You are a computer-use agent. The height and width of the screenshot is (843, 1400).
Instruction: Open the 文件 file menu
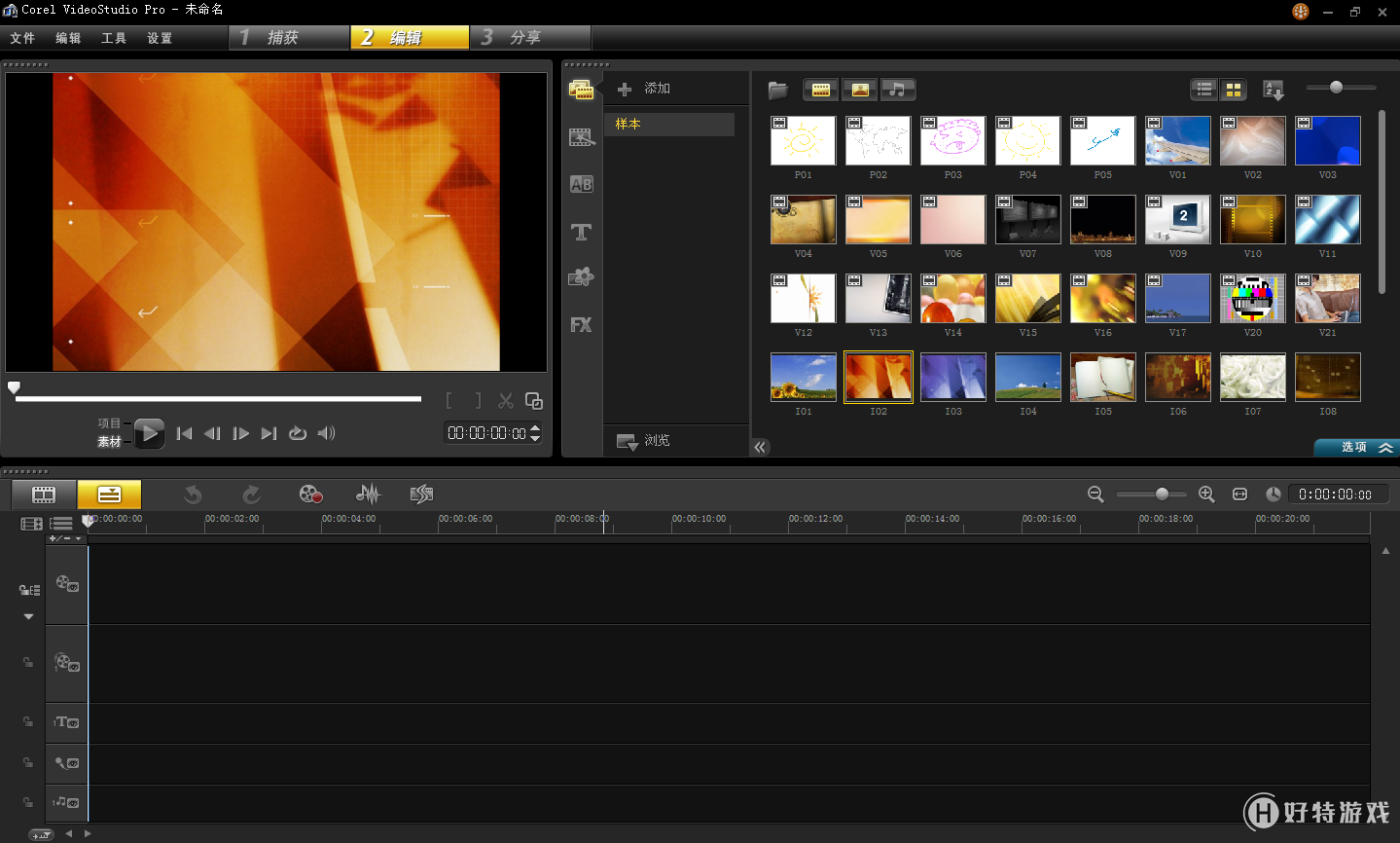22,38
